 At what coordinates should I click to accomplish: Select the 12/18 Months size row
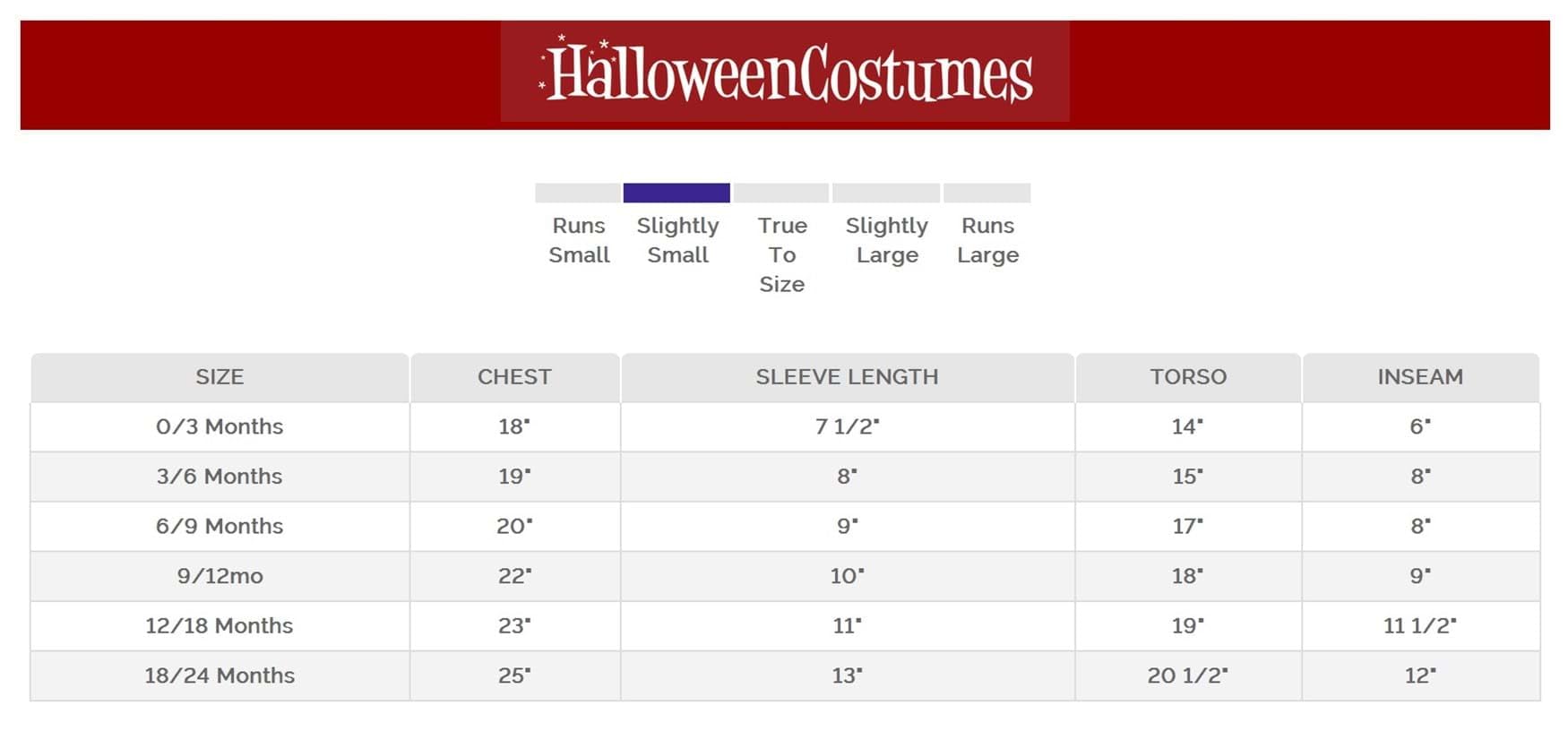(785, 625)
